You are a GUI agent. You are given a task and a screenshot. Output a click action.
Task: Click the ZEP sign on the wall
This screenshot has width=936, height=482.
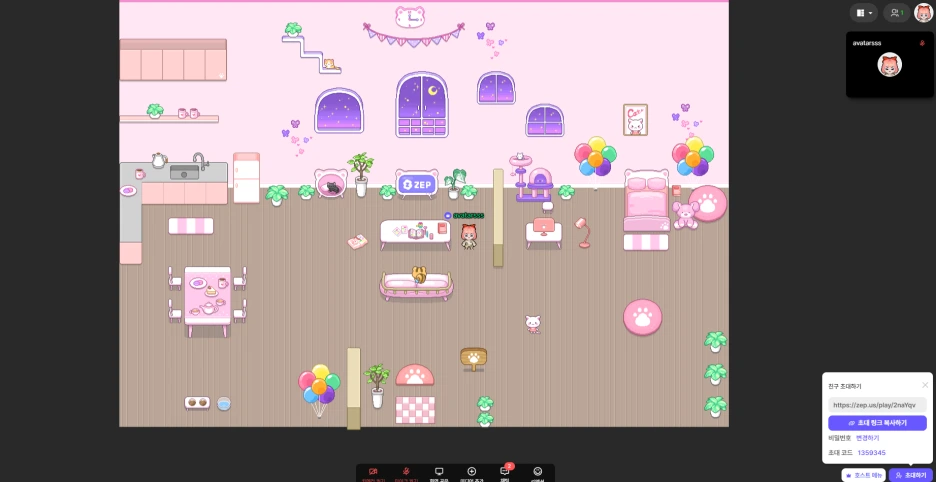417,183
